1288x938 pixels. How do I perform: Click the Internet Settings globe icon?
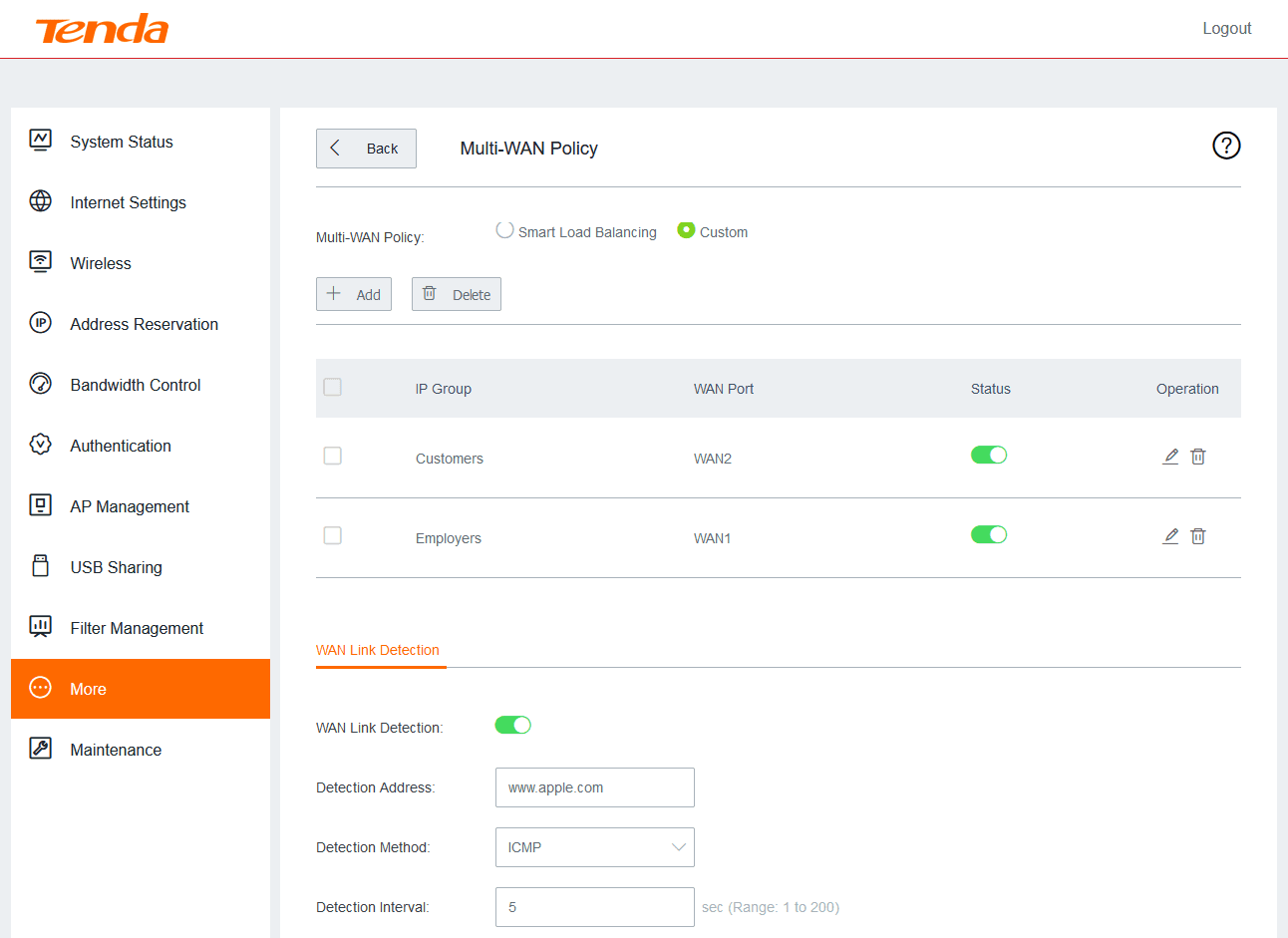pos(41,200)
